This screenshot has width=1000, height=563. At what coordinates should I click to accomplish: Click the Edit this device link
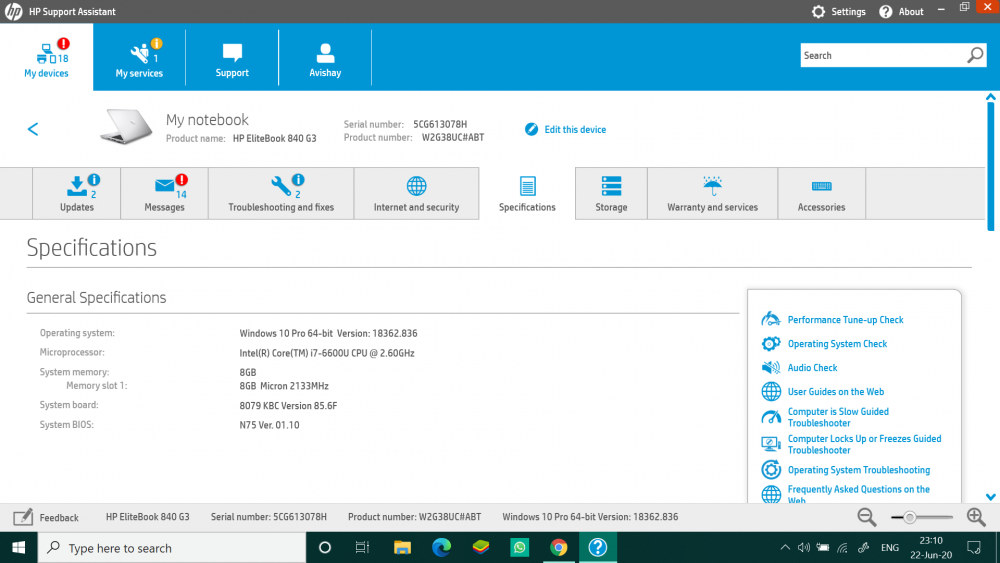(x=575, y=129)
